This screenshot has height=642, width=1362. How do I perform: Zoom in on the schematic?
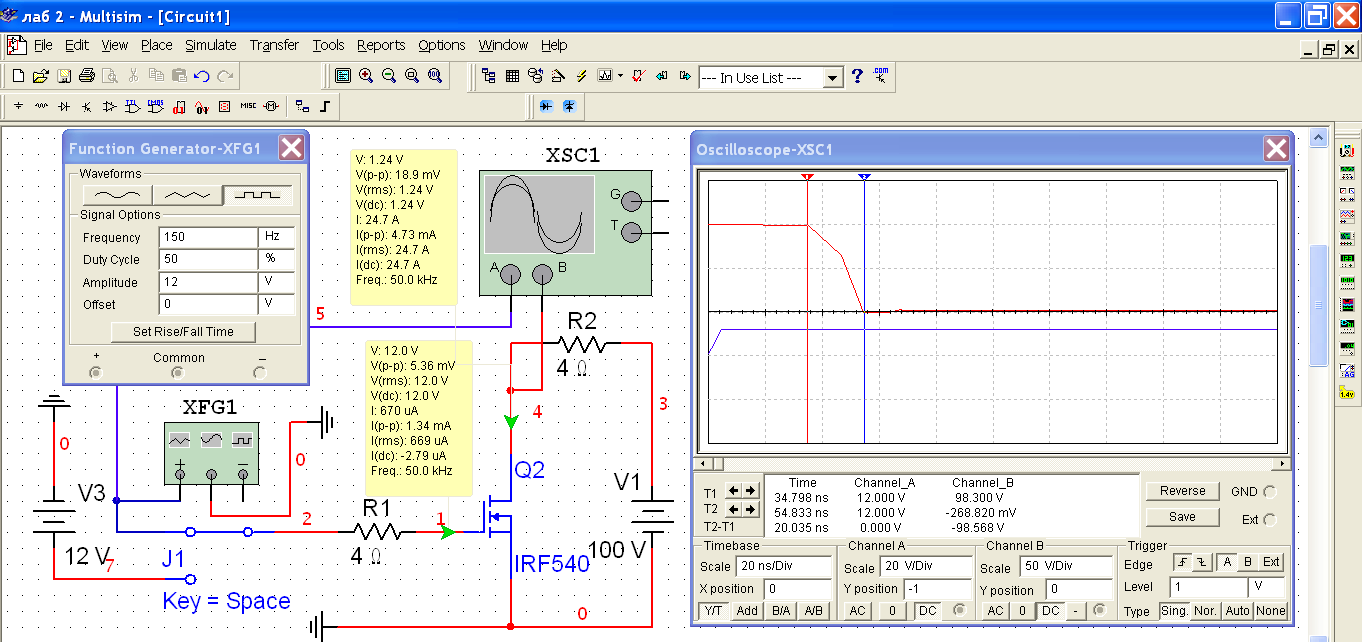(366, 76)
